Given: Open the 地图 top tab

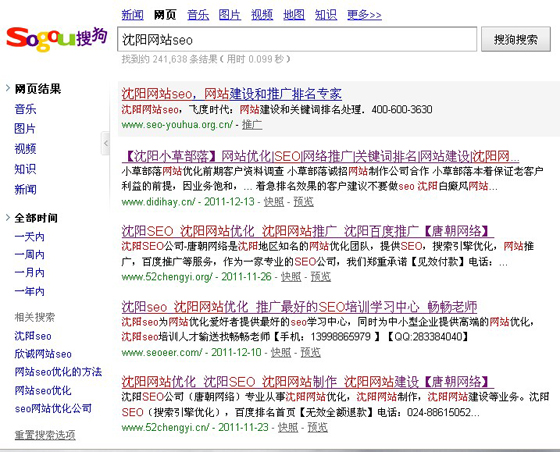Looking at the screenshot, I should (294, 15).
